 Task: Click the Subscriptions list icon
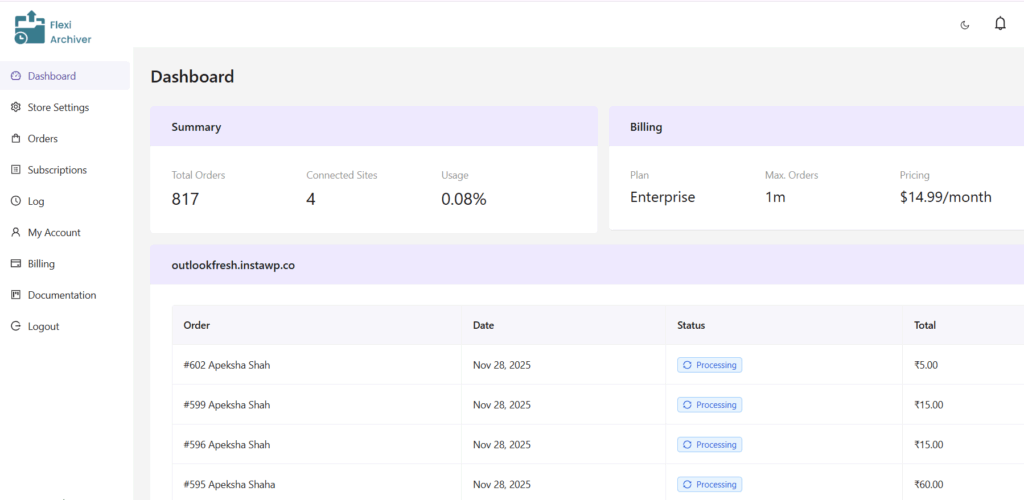[x=16, y=170]
